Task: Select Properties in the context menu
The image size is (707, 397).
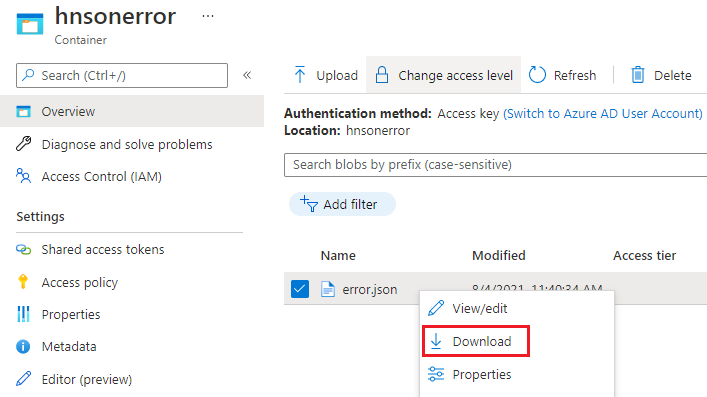Action: (x=469, y=374)
